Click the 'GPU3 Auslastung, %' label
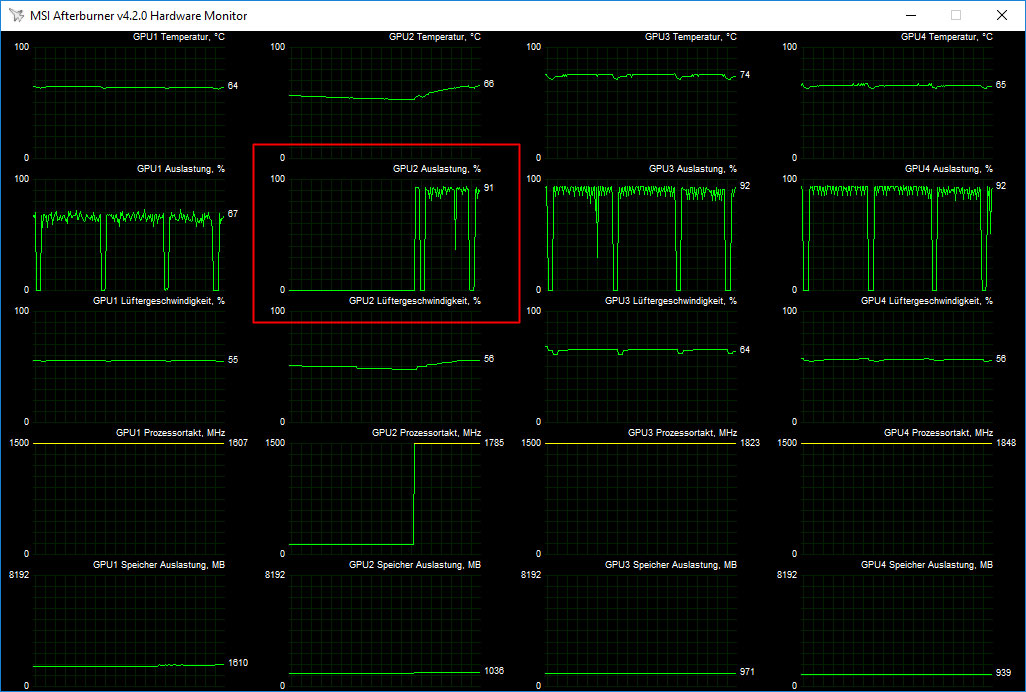This screenshot has width=1026, height=692. point(692,169)
